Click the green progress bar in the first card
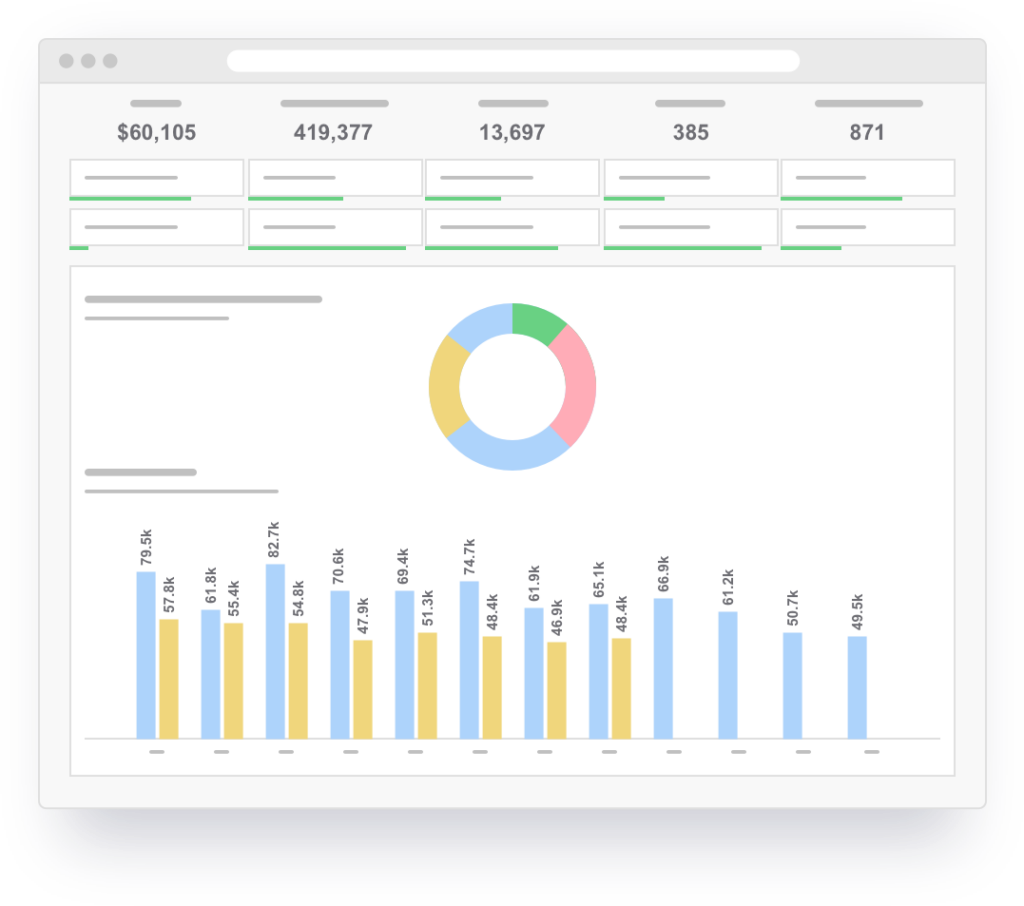This screenshot has width=1024, height=906. pyautogui.click(x=130, y=196)
